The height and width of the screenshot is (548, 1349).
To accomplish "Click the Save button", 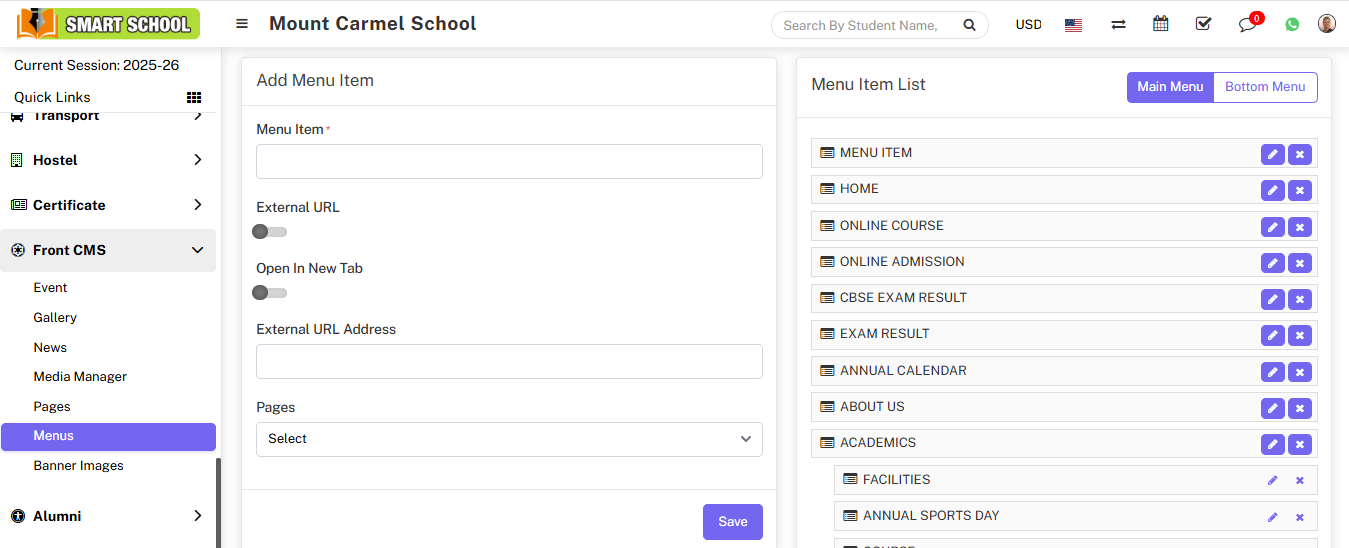I will click(x=732, y=522).
